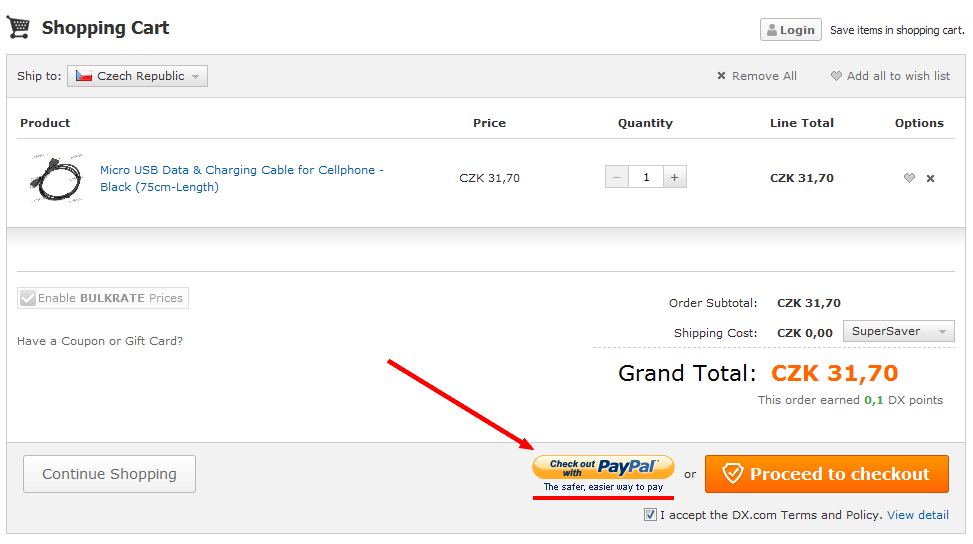Remove the Micro USB cable with the X icon
Image resolution: width=973 pixels, height=544 pixels.
tap(930, 179)
